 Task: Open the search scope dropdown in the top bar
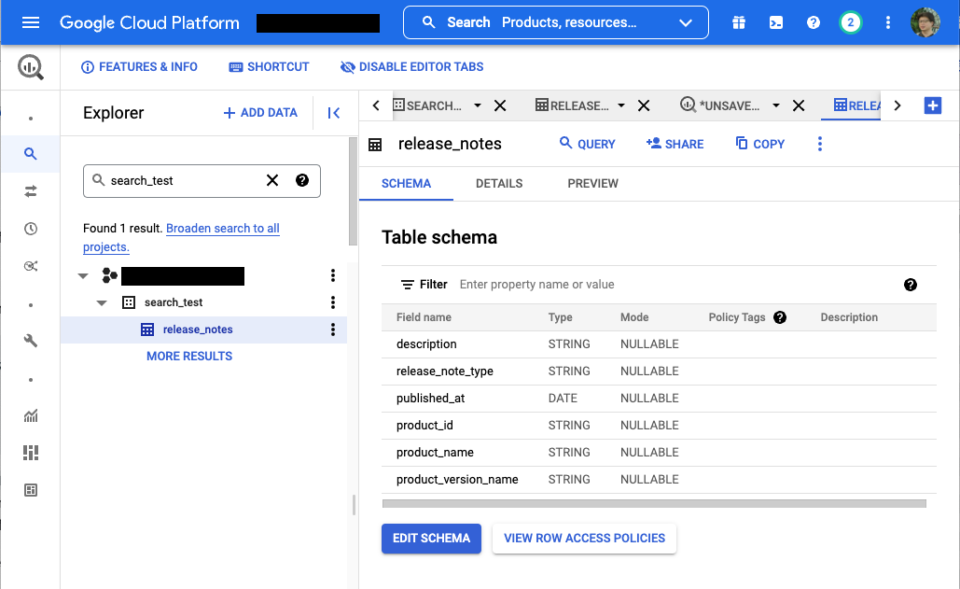tap(685, 22)
